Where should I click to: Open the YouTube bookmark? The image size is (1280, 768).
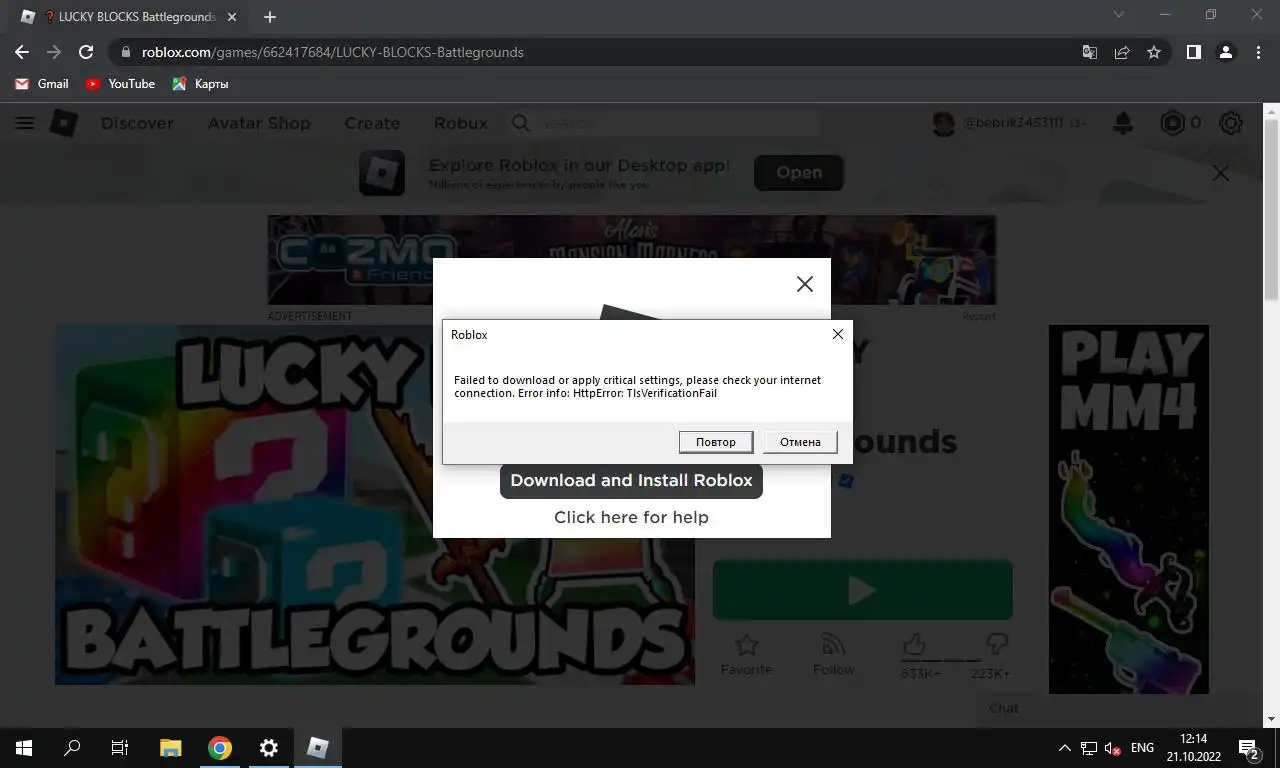tap(120, 84)
